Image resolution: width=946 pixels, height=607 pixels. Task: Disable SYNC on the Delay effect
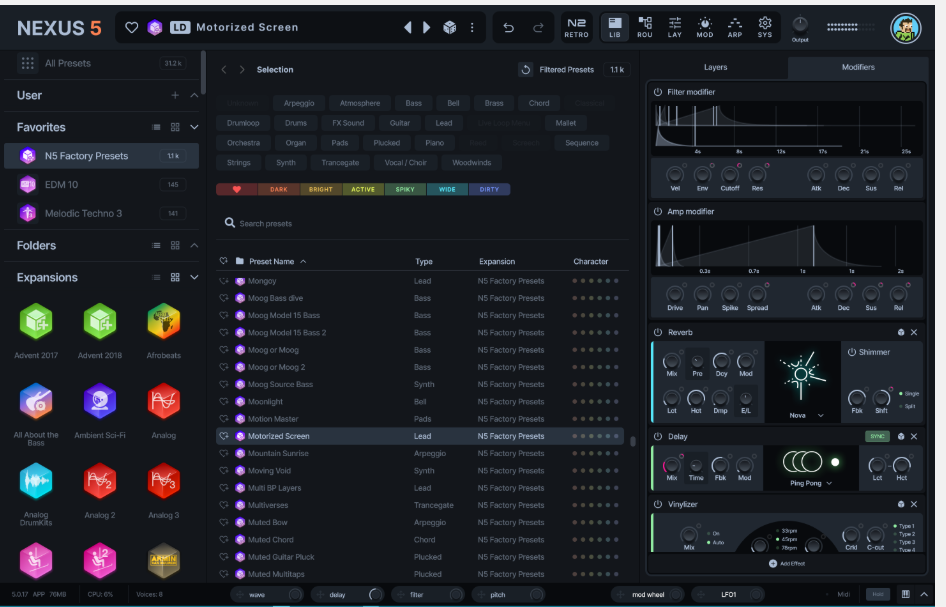[880, 437]
